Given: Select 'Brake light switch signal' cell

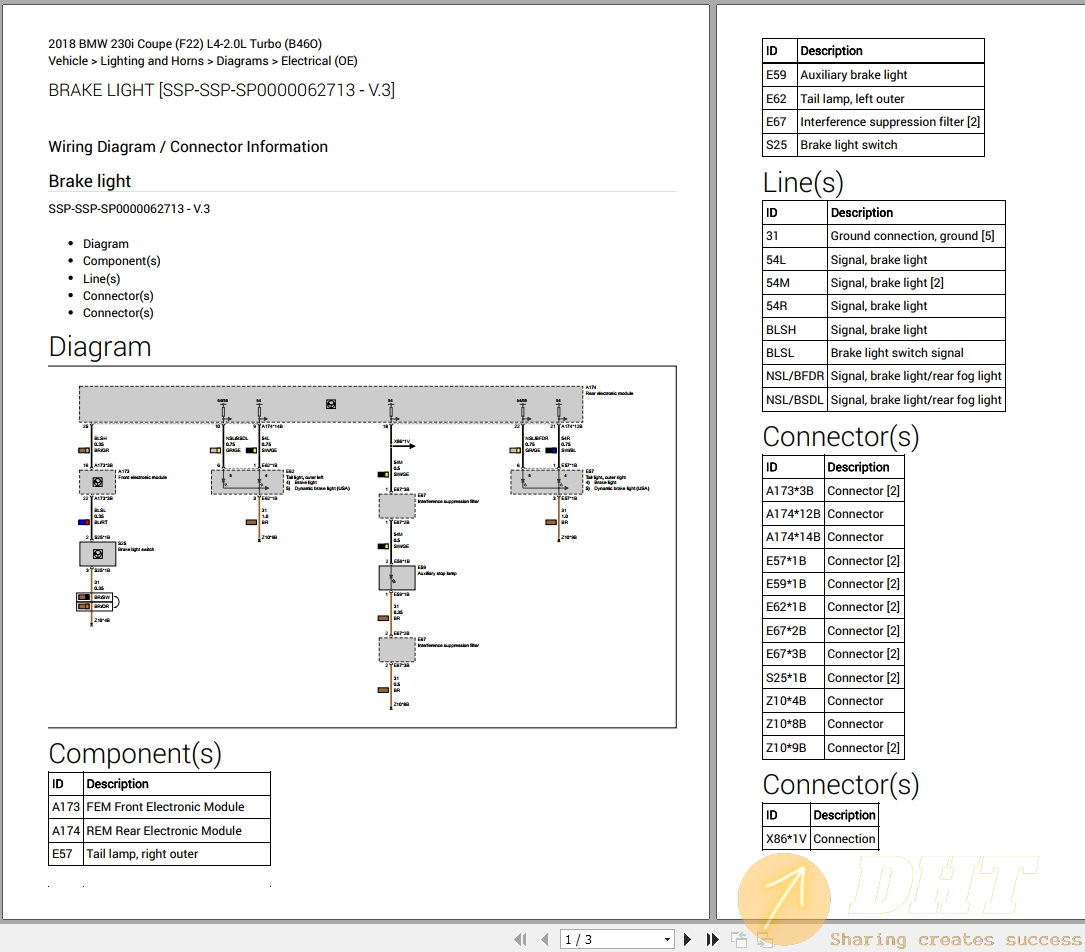Looking at the screenshot, I should [x=916, y=353].
